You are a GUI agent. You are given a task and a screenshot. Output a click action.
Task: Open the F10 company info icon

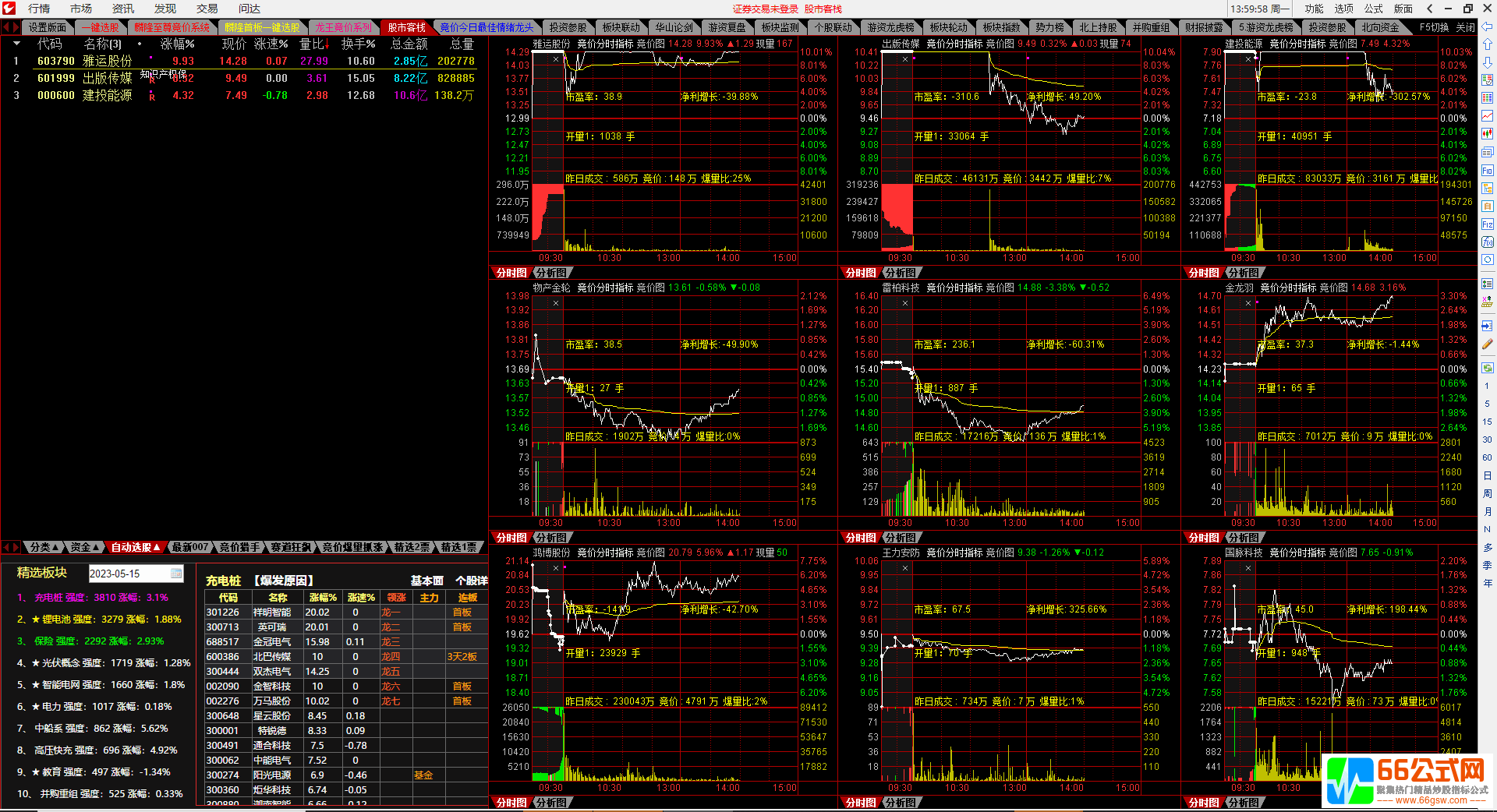[1487, 171]
